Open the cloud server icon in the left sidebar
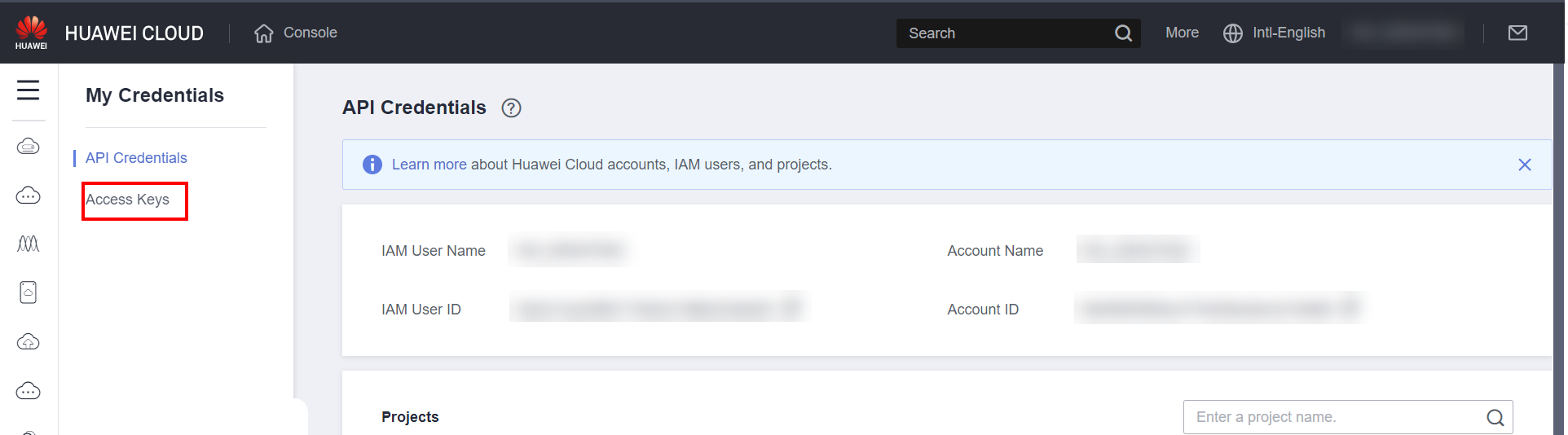The image size is (1568, 435). click(x=28, y=147)
